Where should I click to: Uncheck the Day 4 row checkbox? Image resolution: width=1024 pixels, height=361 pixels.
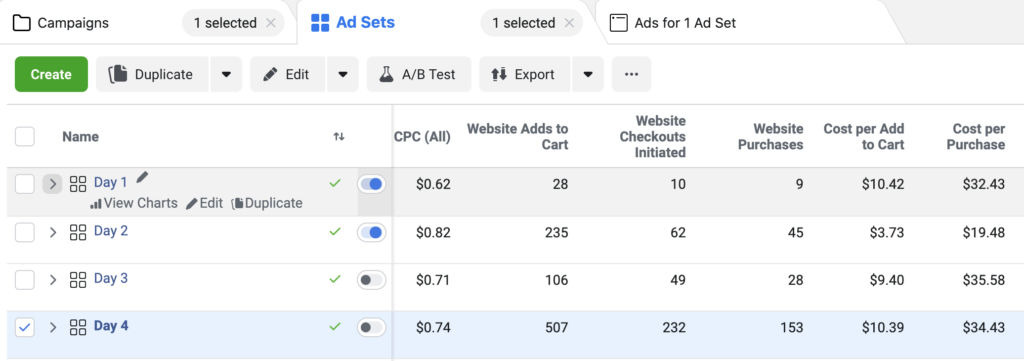coord(25,327)
